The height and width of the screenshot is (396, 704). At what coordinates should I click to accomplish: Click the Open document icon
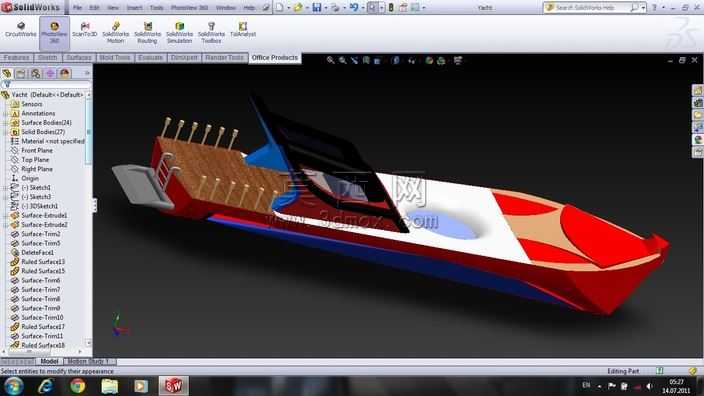pos(298,8)
